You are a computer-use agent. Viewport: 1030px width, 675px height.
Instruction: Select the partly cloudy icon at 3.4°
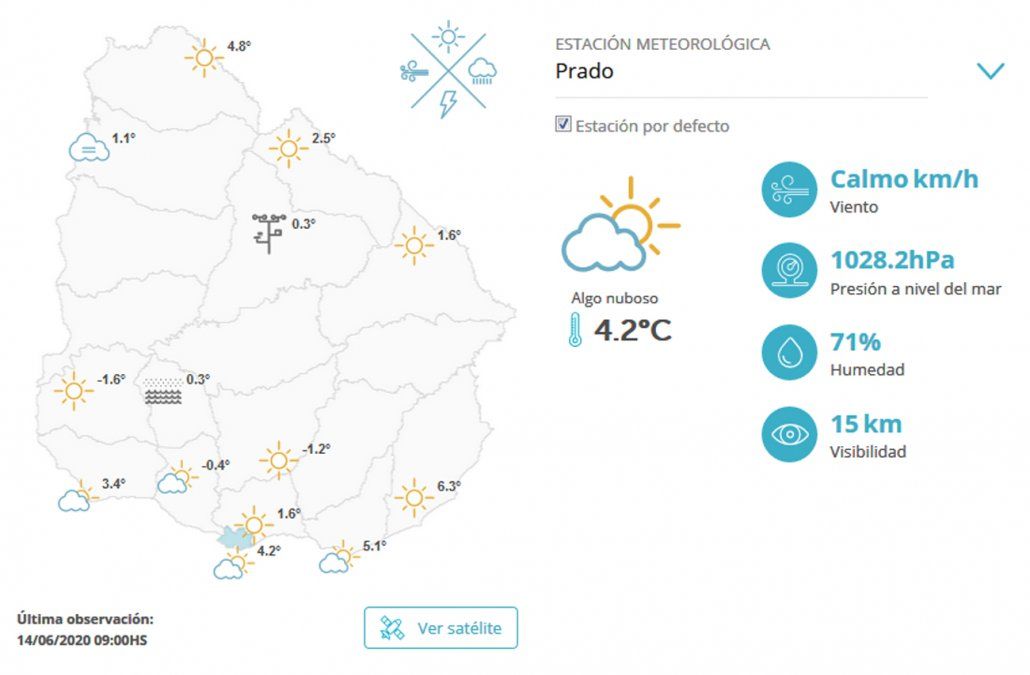tap(77, 497)
